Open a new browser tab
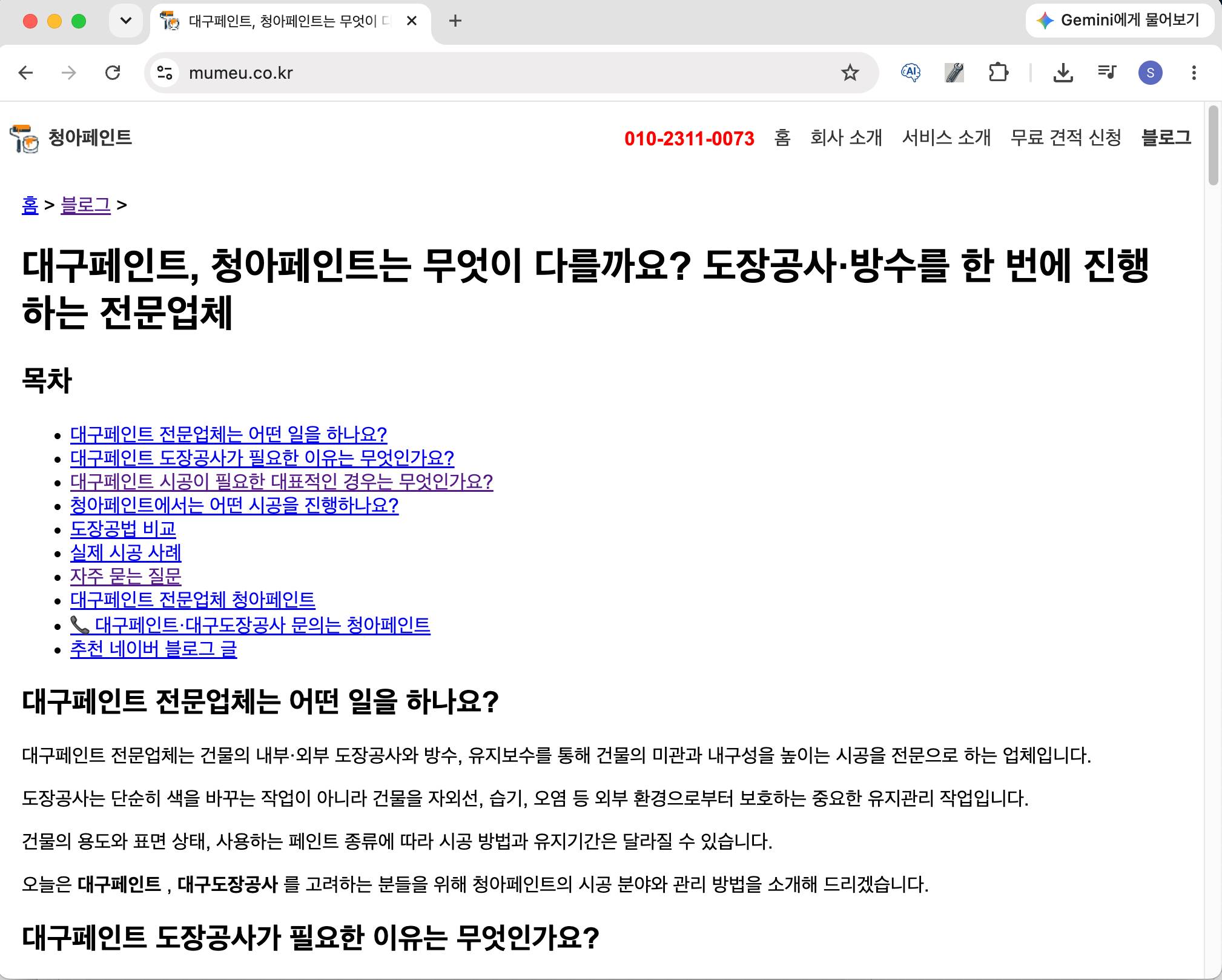 pyautogui.click(x=455, y=21)
